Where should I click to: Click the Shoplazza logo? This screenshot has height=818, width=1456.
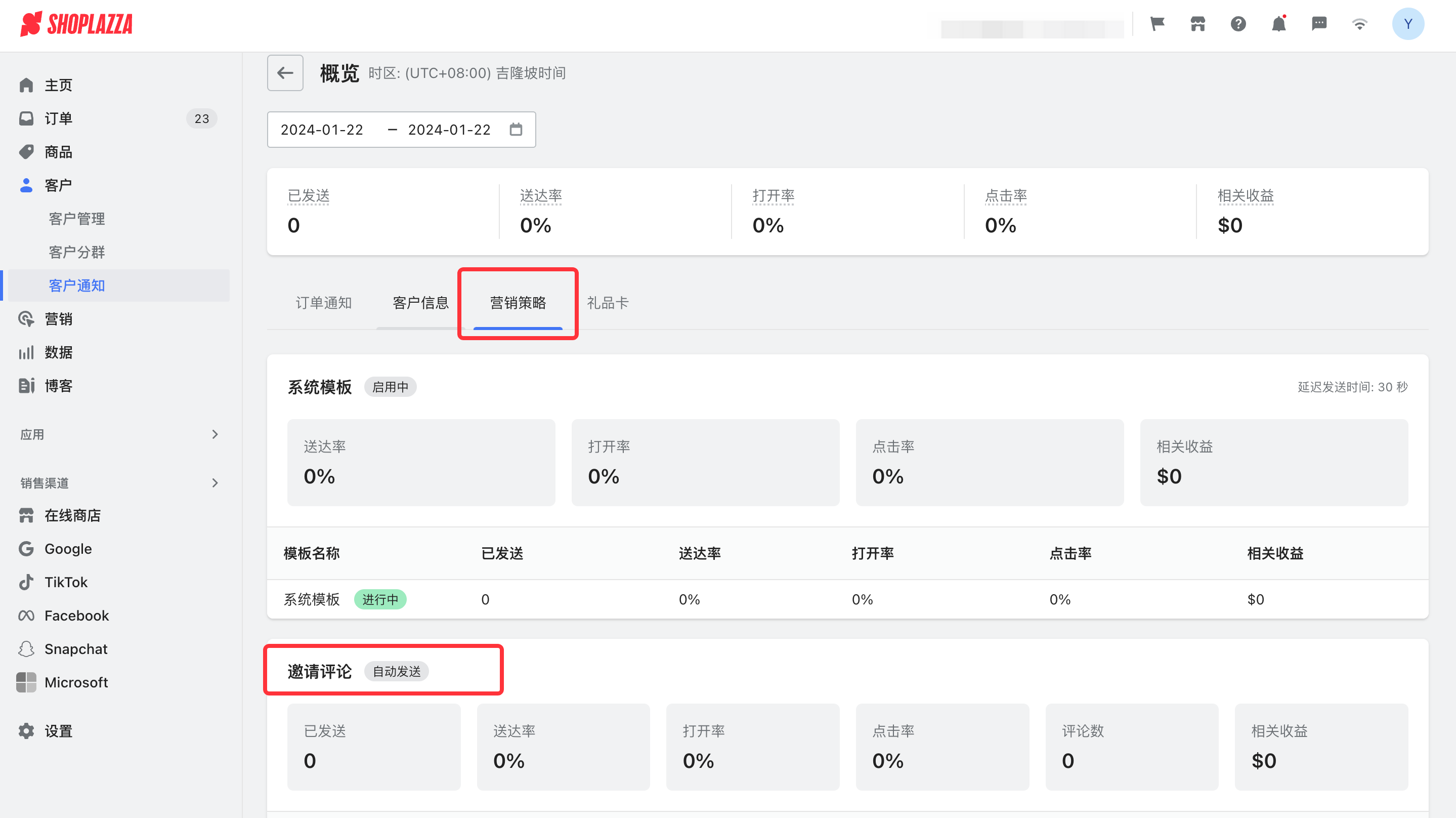point(77,24)
